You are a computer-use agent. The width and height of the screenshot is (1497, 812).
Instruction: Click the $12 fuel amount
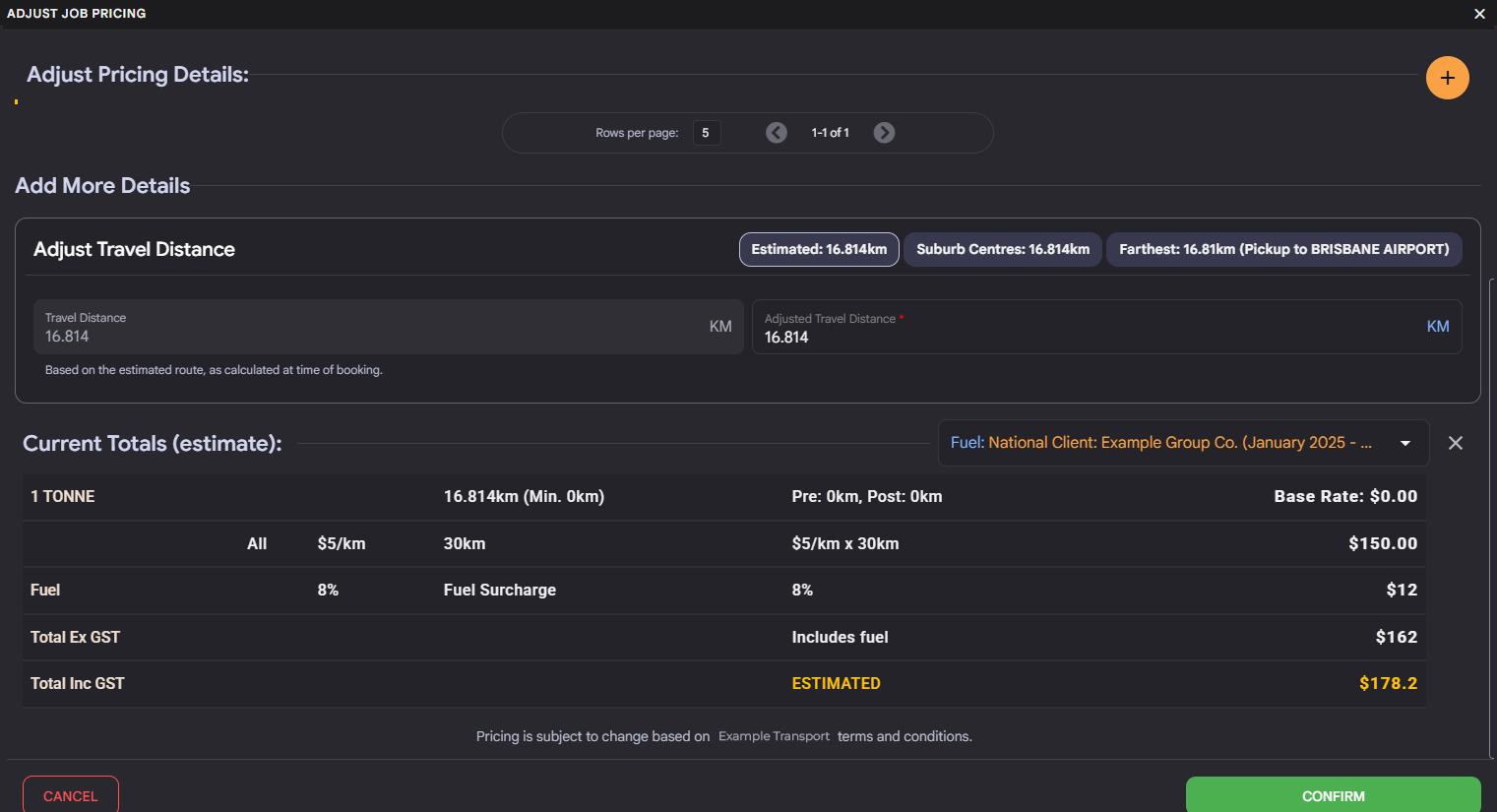tap(1402, 591)
